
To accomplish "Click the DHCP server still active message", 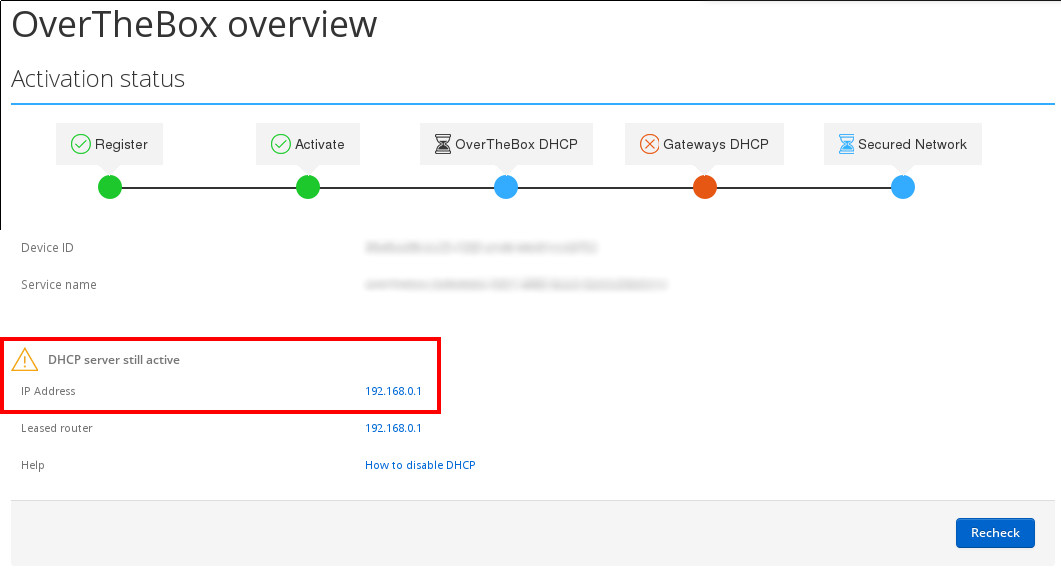I will tap(114, 360).
